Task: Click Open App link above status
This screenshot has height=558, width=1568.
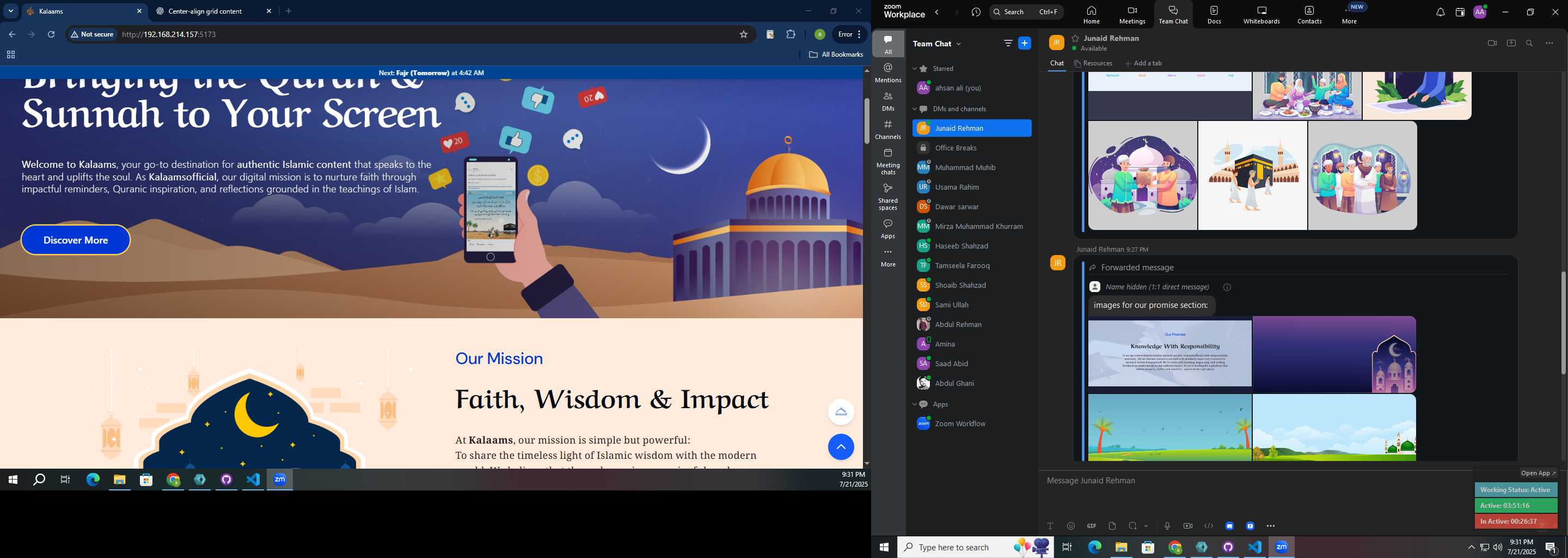Action: click(x=1538, y=474)
